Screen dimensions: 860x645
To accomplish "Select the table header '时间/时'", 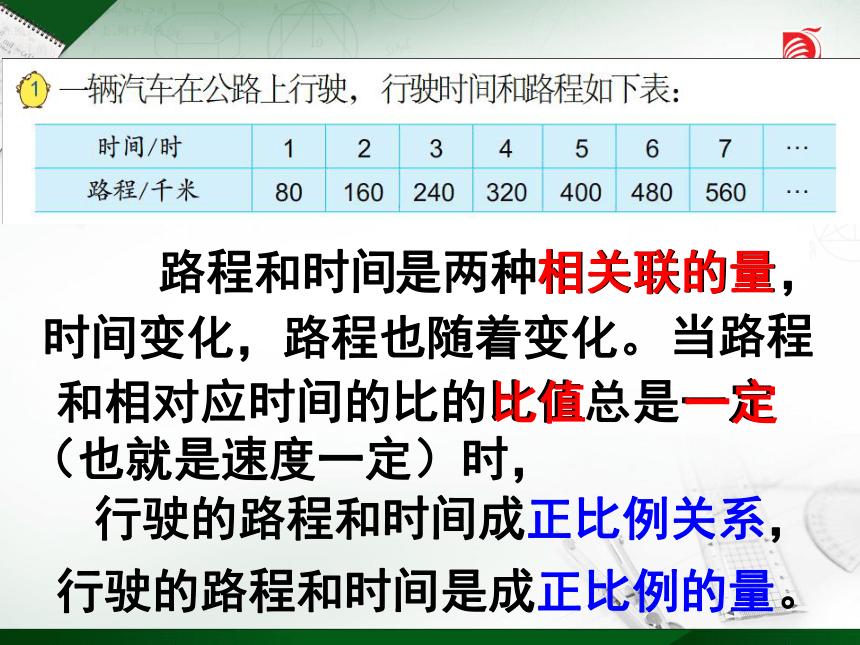I will (140, 147).
